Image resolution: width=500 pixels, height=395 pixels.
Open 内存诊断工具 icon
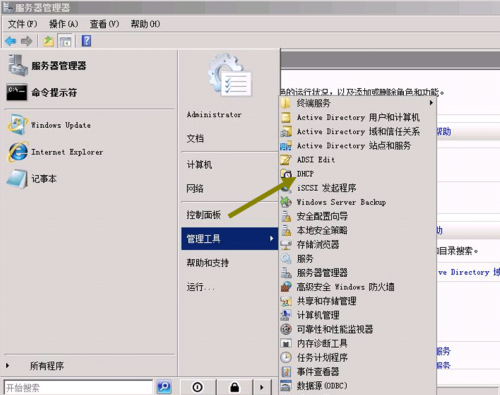point(286,343)
